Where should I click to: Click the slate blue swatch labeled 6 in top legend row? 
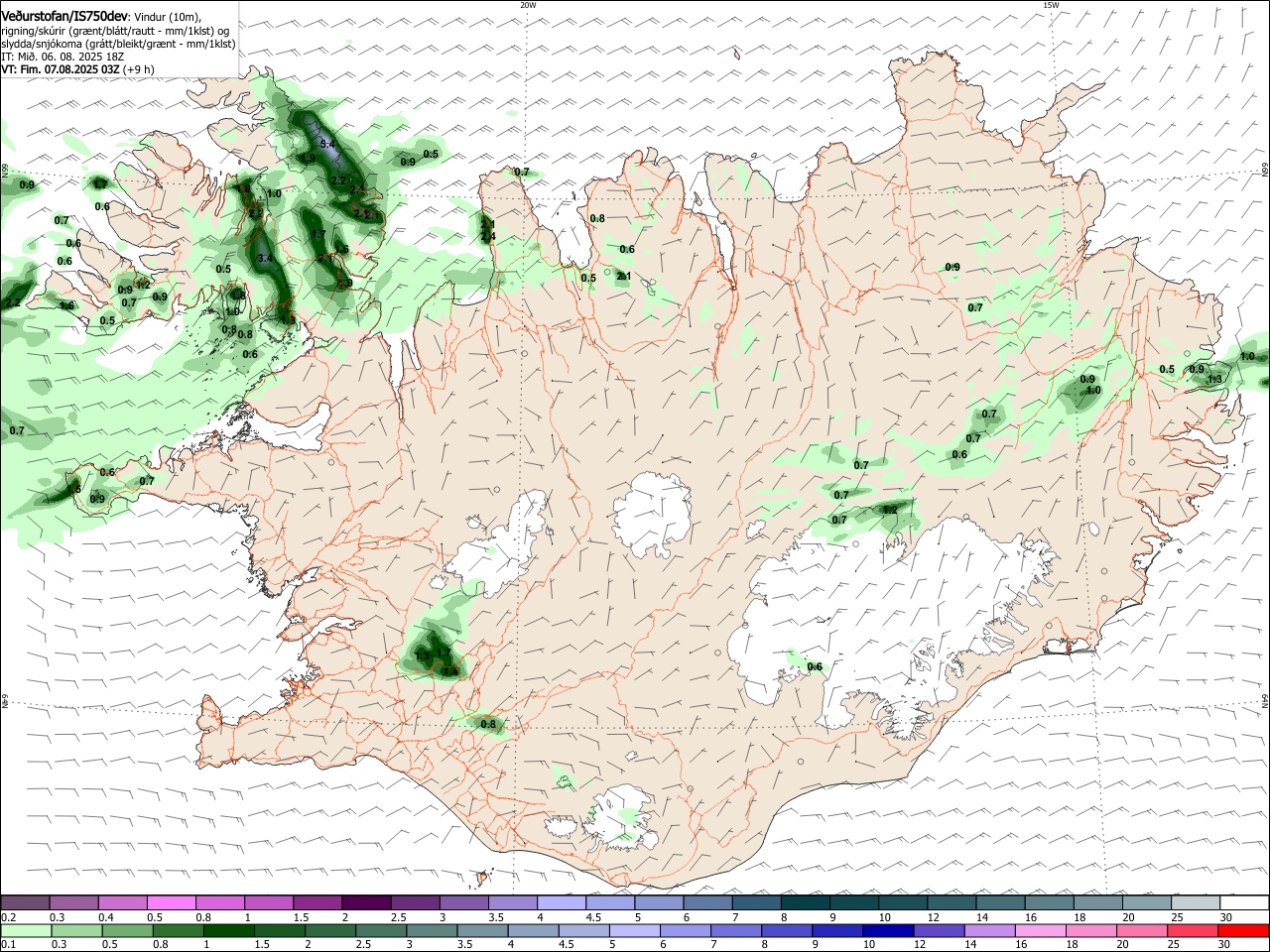[707, 902]
